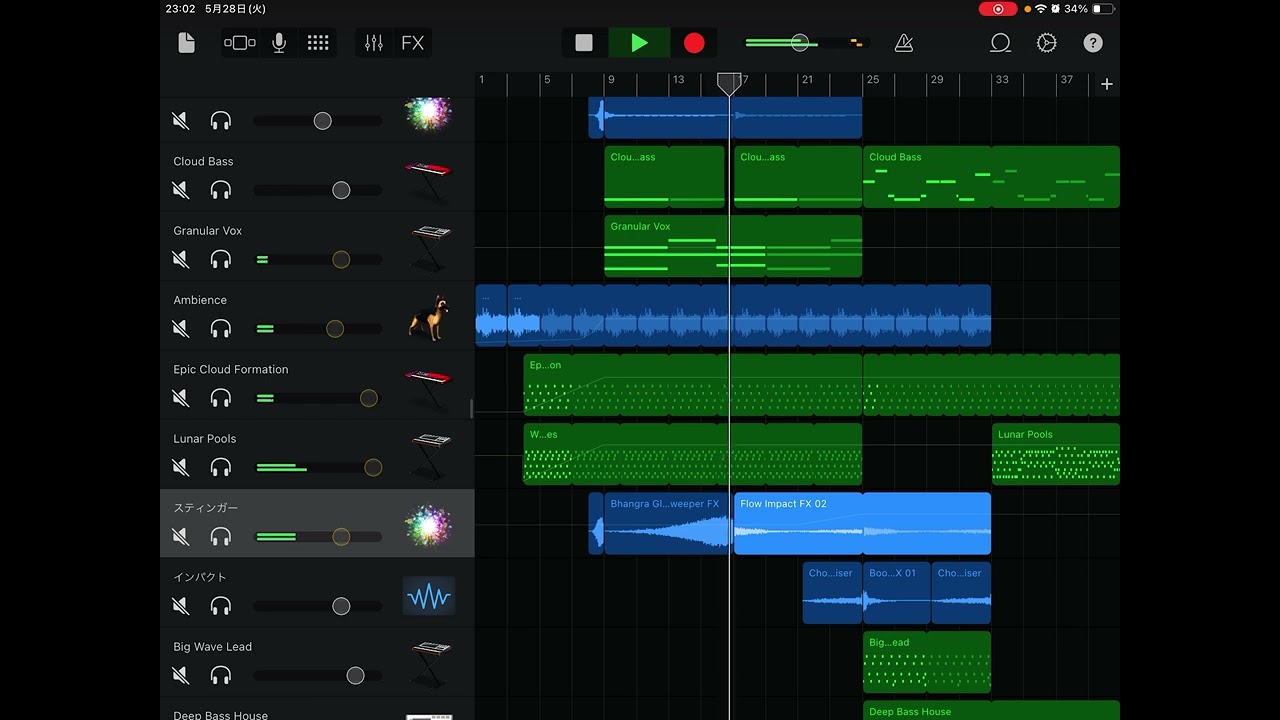
Task: Mute the インパクト track
Action: [181, 606]
